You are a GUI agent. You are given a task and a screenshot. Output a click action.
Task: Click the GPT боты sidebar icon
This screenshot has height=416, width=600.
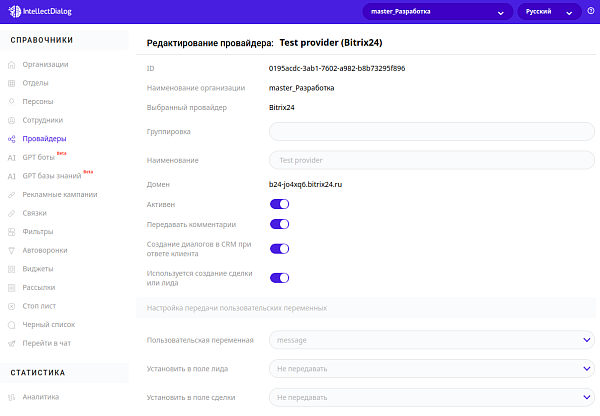tap(11, 158)
